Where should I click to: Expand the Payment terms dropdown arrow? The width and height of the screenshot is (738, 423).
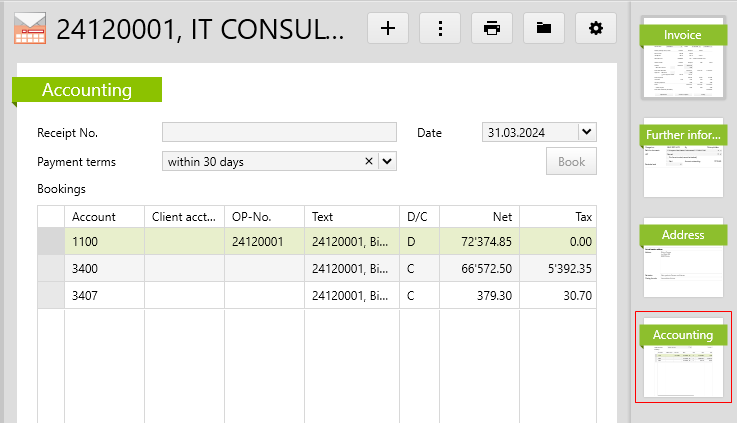388,160
